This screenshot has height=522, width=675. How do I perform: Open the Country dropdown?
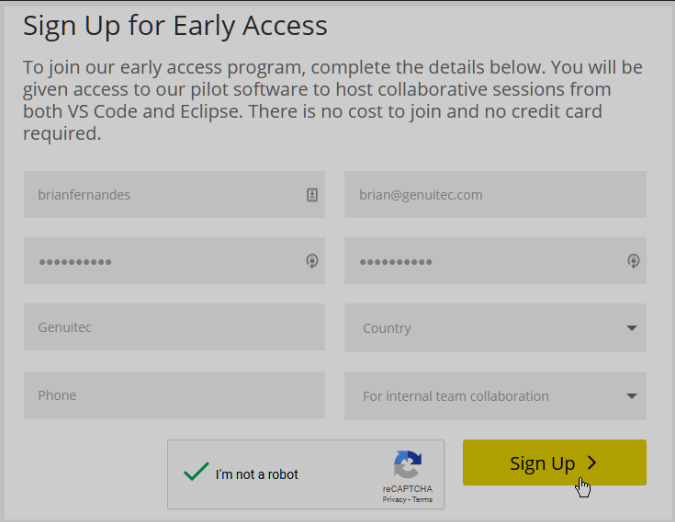click(495, 328)
